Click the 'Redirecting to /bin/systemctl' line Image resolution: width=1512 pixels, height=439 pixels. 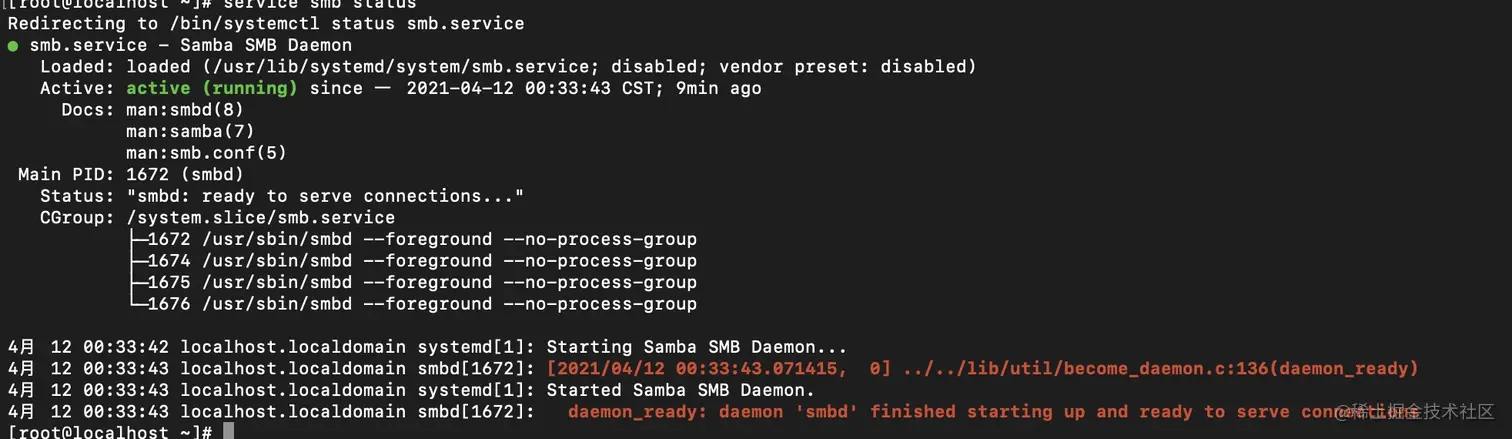pyautogui.click(x=265, y=23)
